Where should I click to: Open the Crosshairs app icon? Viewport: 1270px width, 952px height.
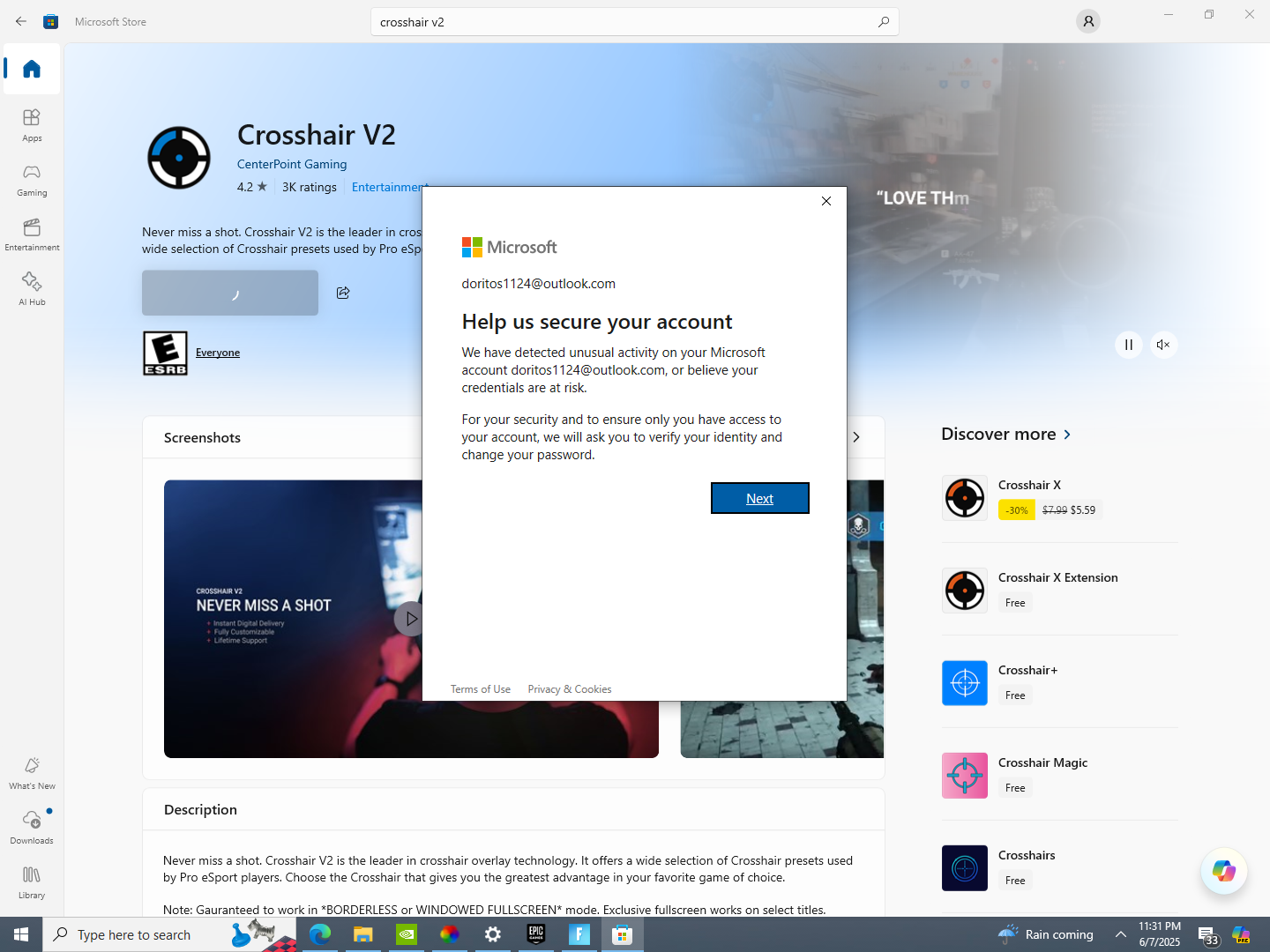coord(965,868)
